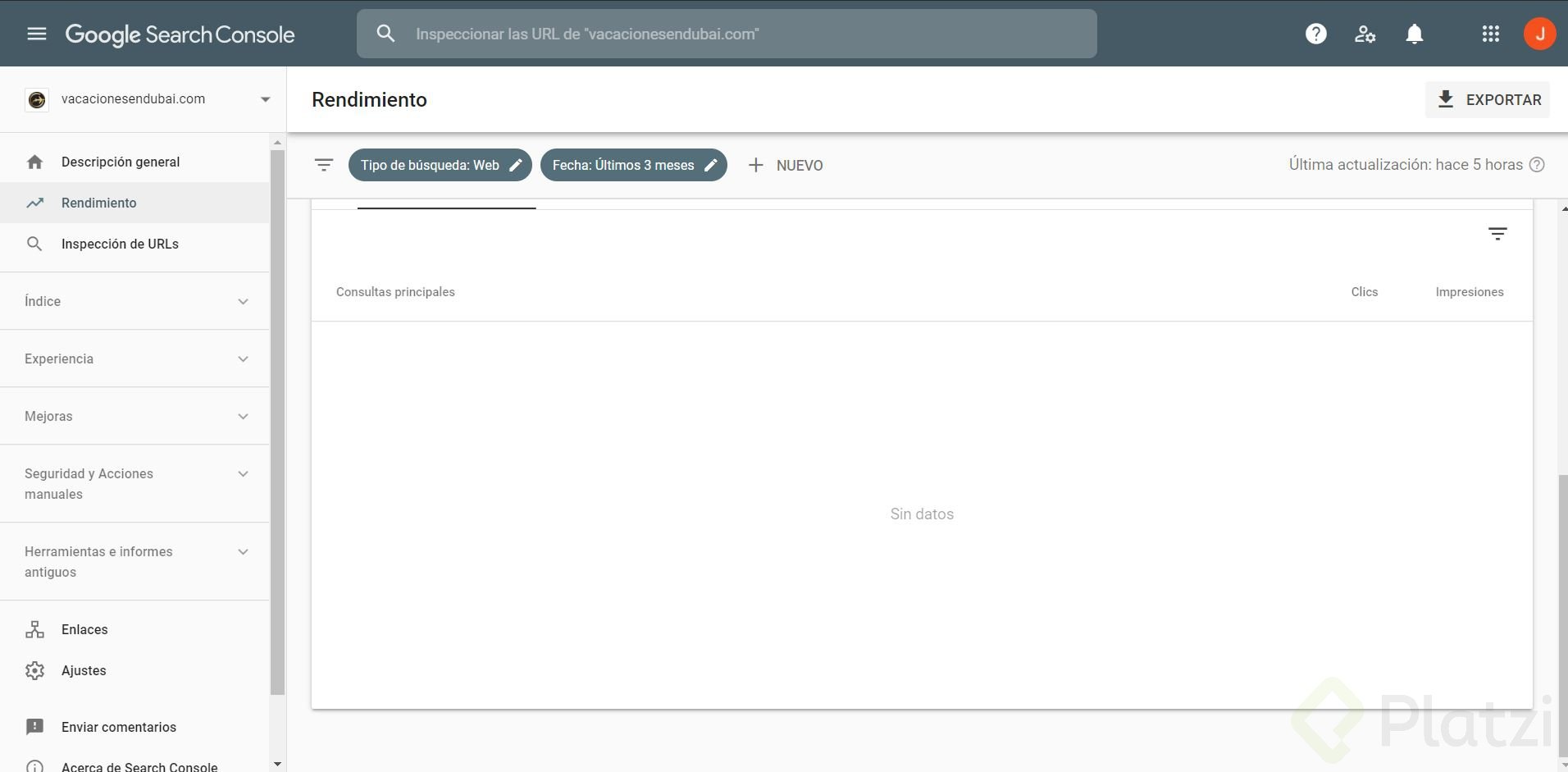Click the download icon on EXPORTAR
The image size is (1568, 772).
(x=1446, y=99)
